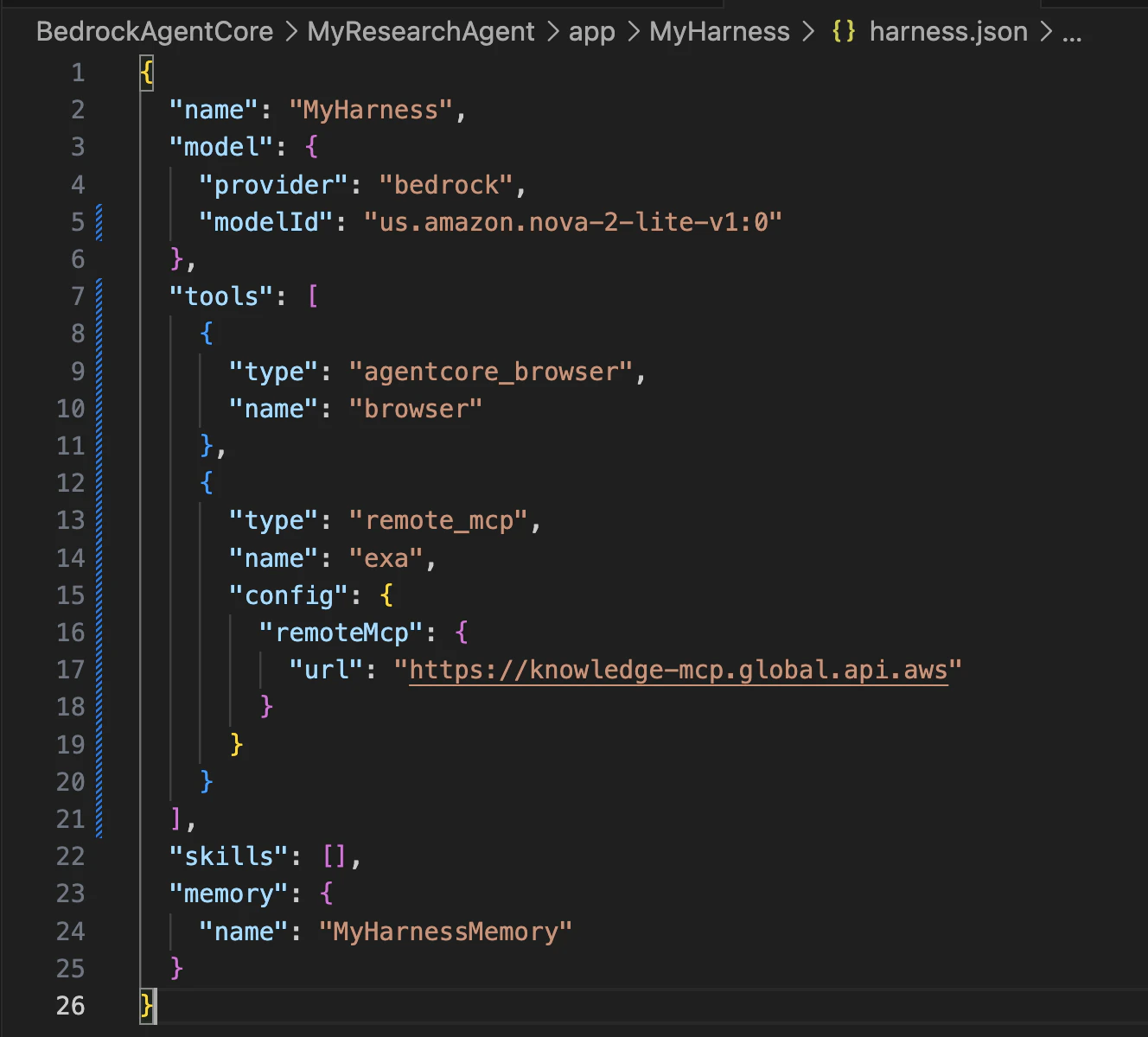Click the opening brace on line 1
The image size is (1148, 1037).
[147, 73]
